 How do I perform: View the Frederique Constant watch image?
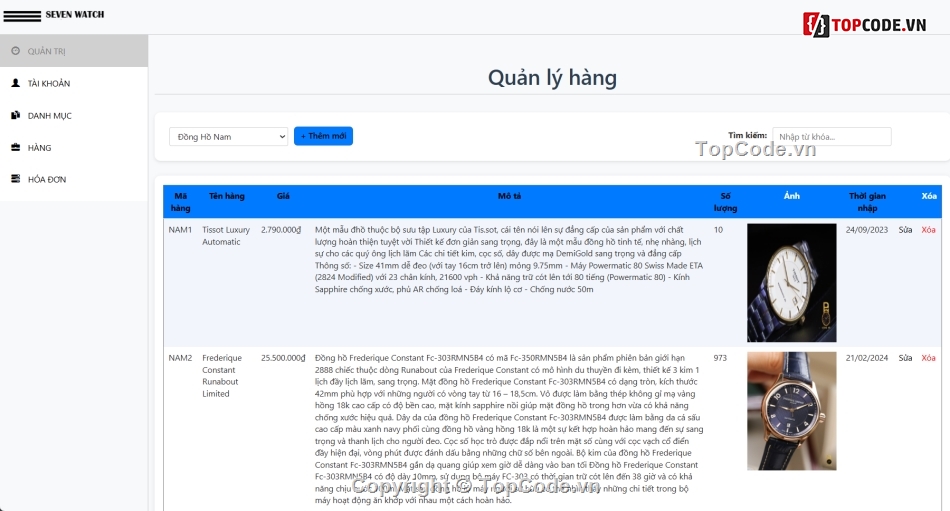pyautogui.click(x=791, y=410)
